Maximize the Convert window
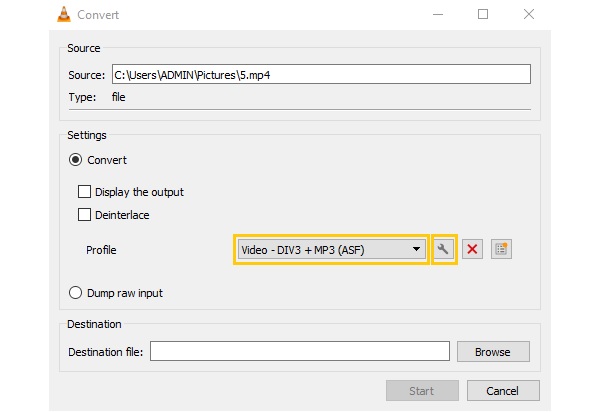The width and height of the screenshot is (600, 412). click(x=483, y=15)
